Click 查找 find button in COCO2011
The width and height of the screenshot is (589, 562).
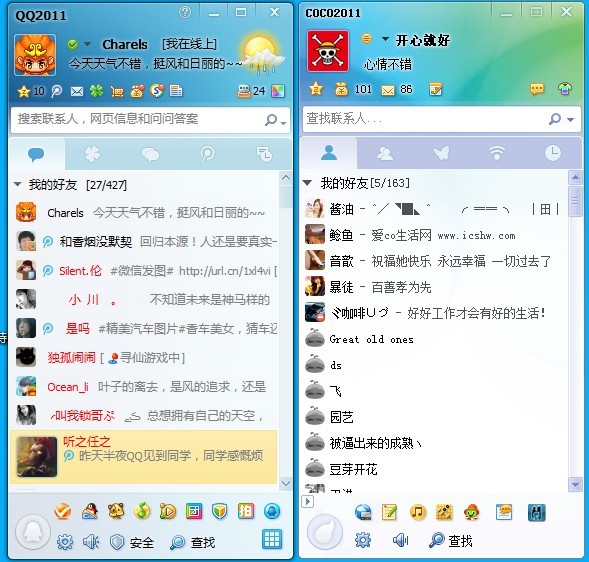tap(451, 541)
